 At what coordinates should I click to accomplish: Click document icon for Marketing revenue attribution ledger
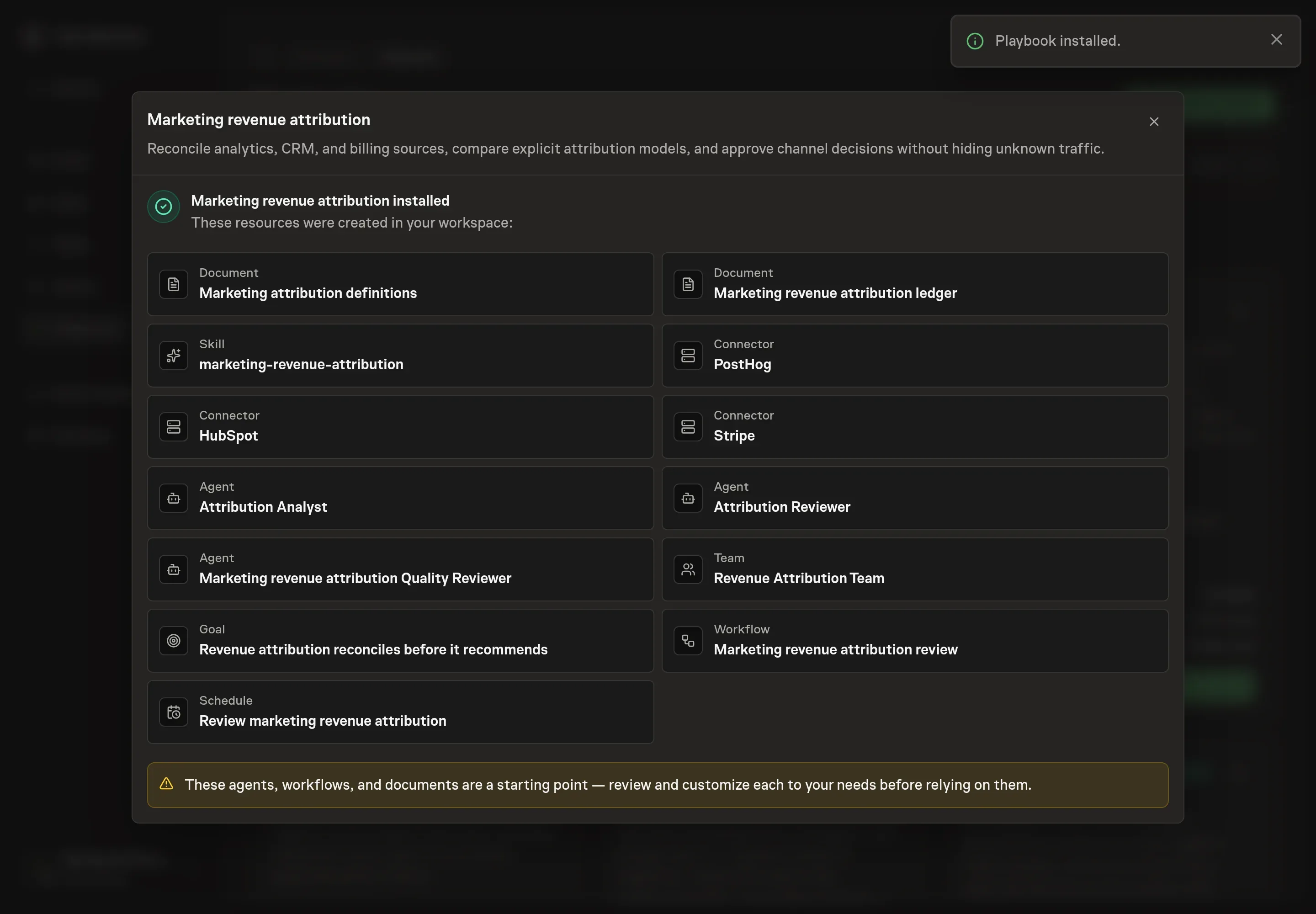(x=688, y=284)
